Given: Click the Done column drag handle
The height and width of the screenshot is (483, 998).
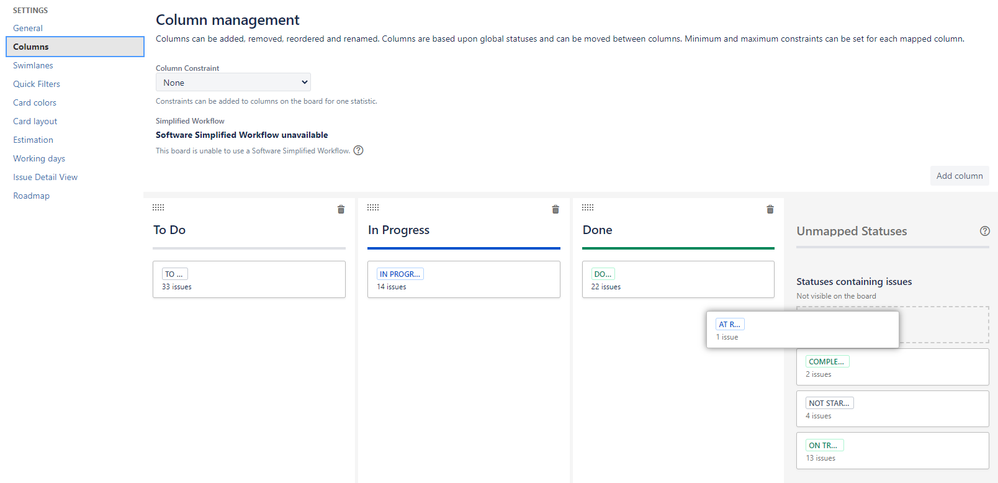Looking at the screenshot, I should click(587, 207).
